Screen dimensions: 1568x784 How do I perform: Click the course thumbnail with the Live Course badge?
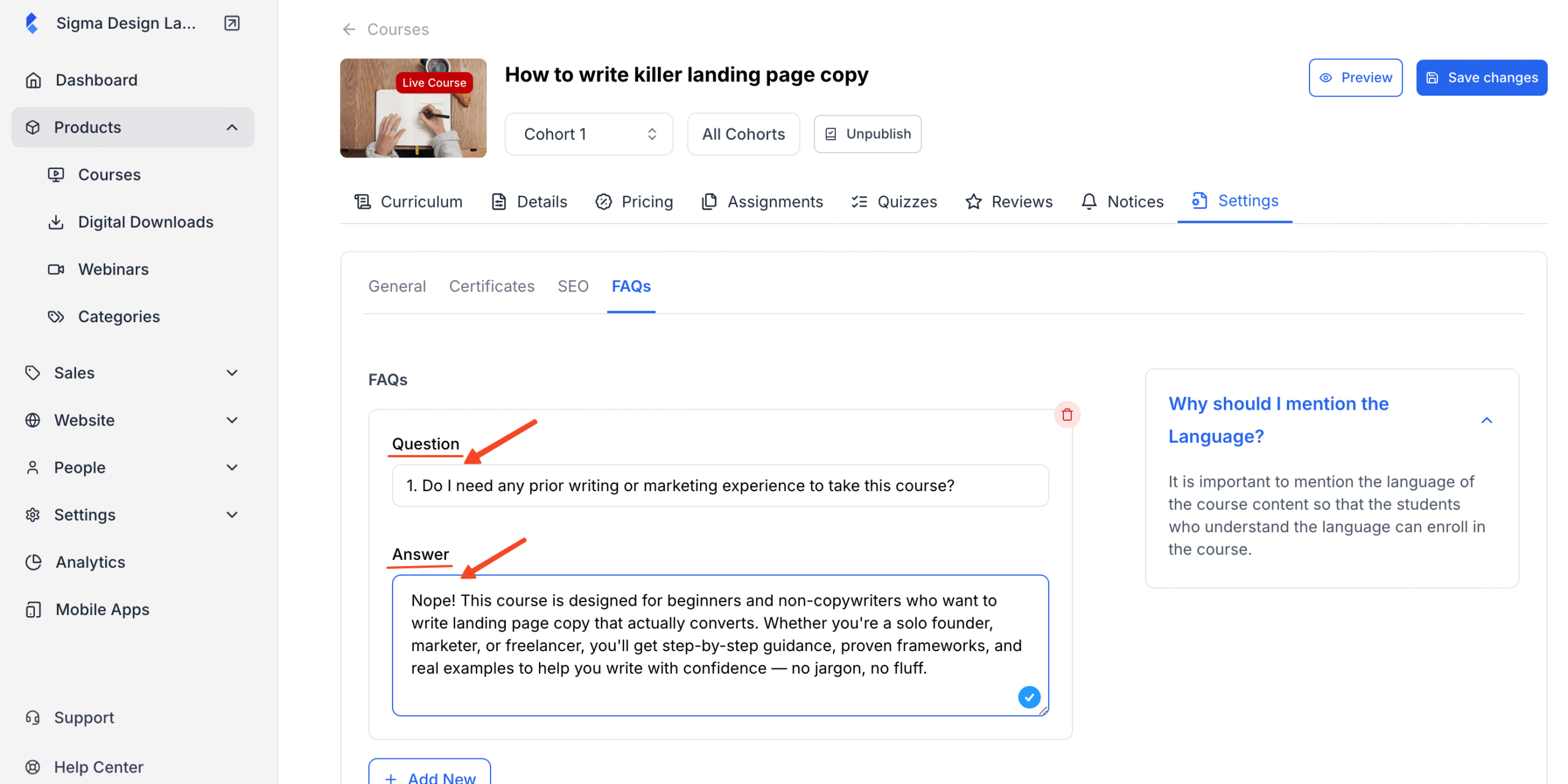click(x=413, y=108)
